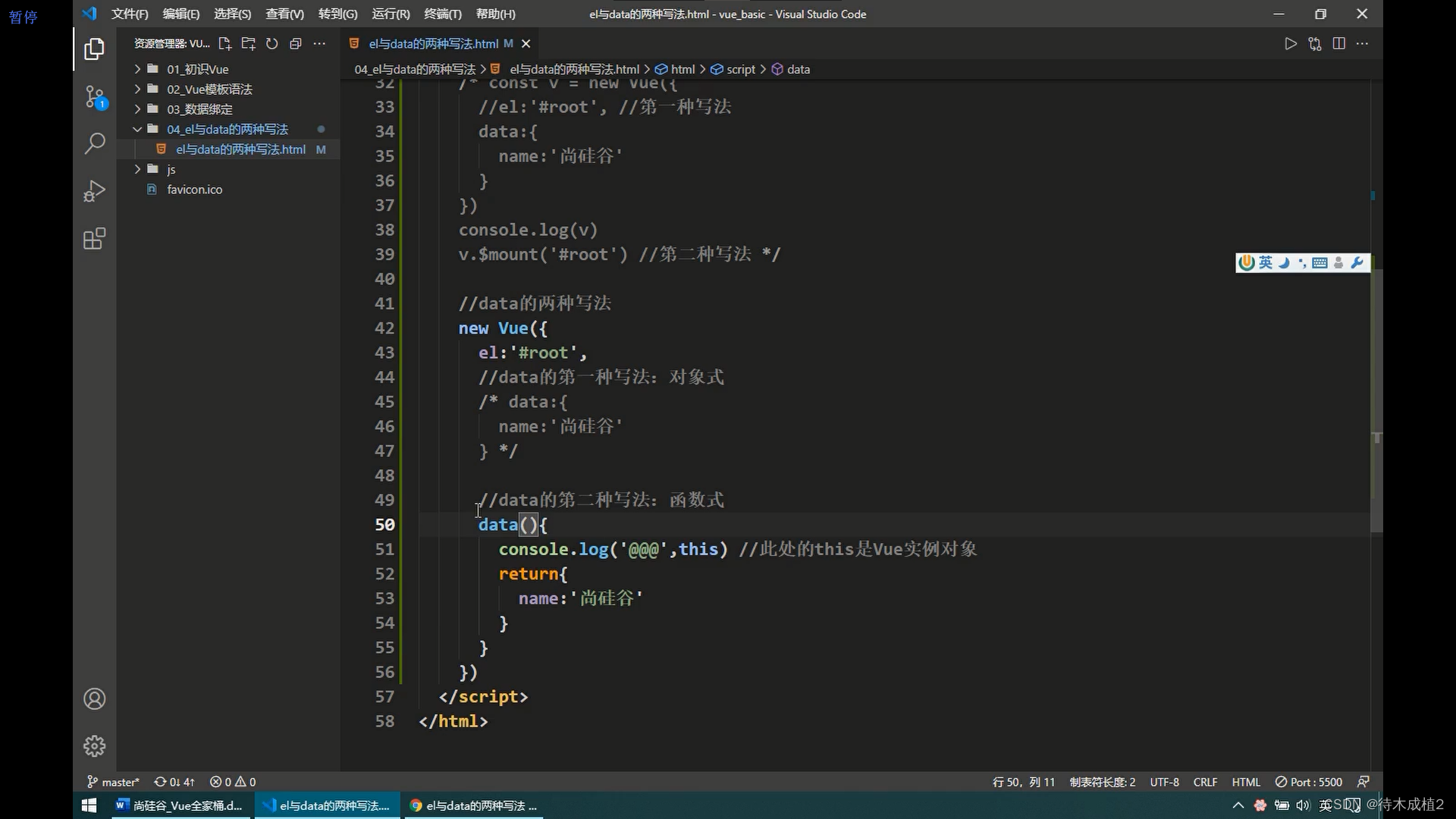Click the 暂停 pause text overlay
1456x819 pixels.
click(x=24, y=17)
